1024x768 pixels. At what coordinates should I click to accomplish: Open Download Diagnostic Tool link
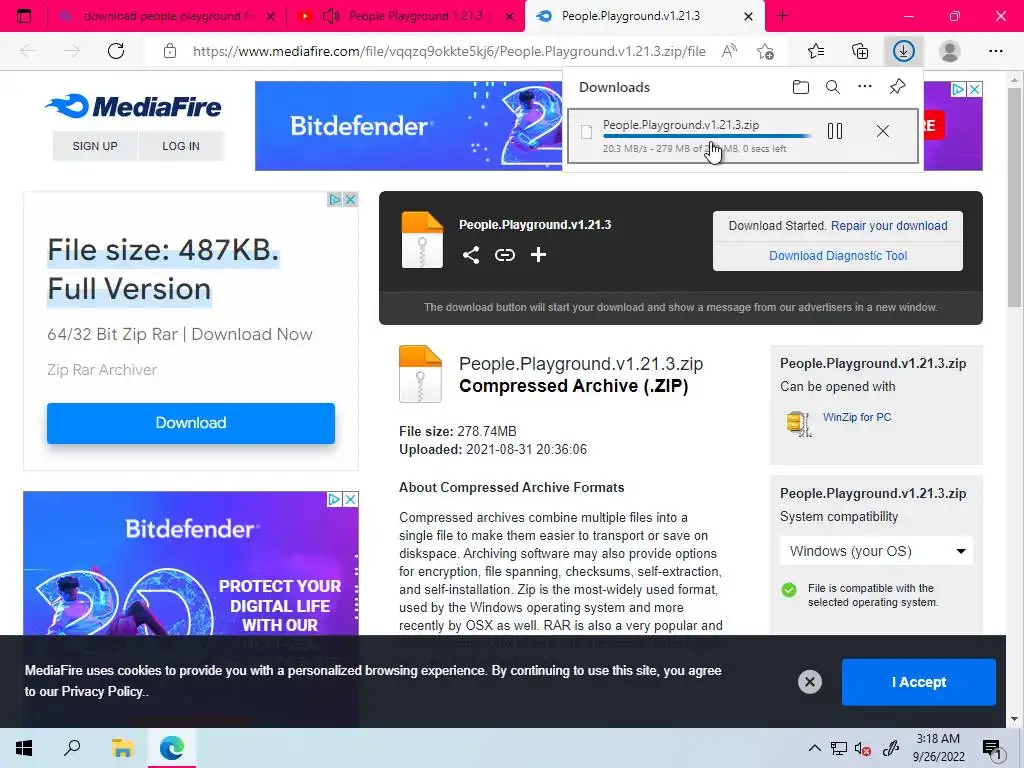click(838, 255)
